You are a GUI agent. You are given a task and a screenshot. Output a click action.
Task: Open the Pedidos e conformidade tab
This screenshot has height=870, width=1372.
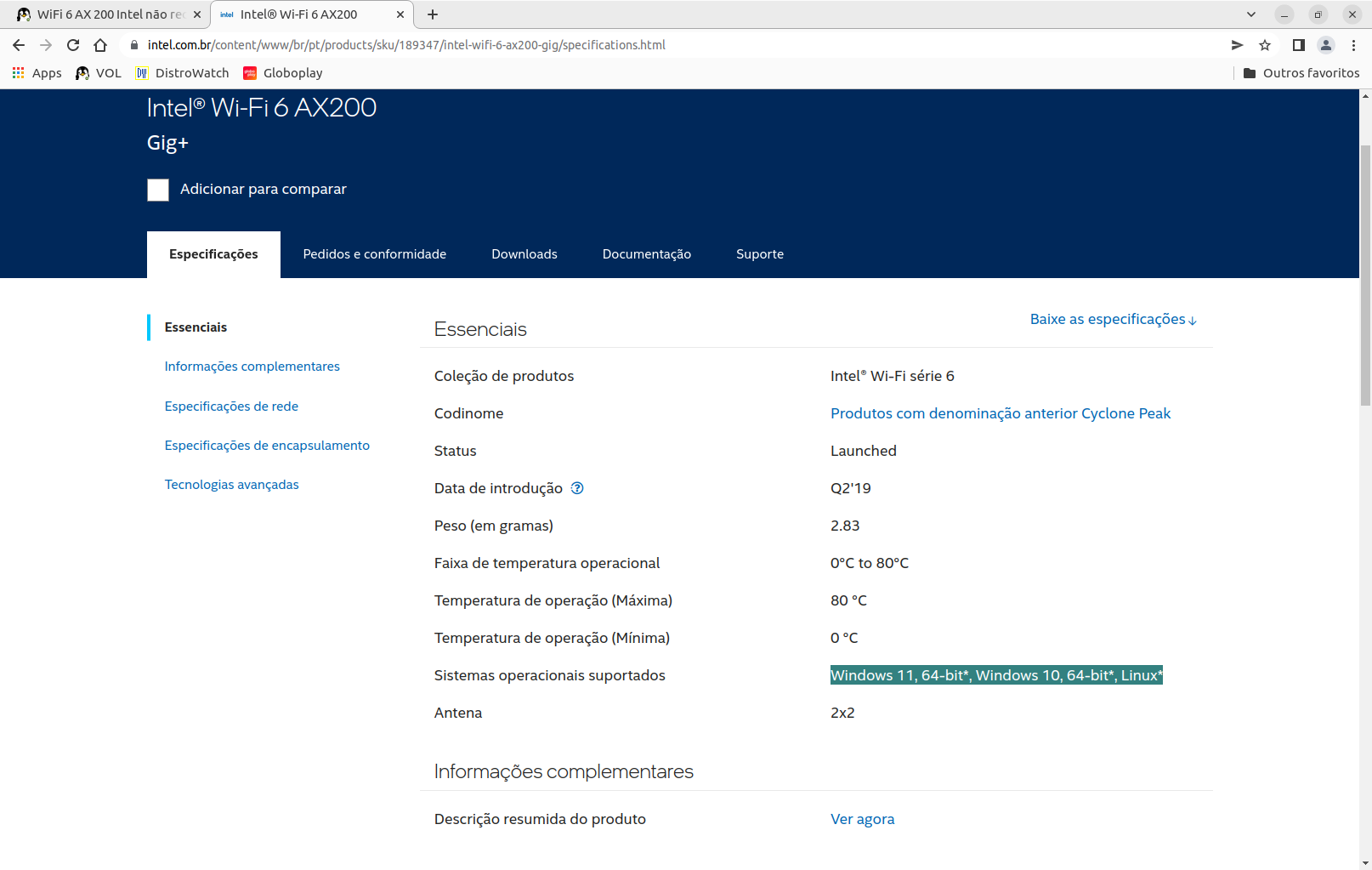click(x=374, y=254)
